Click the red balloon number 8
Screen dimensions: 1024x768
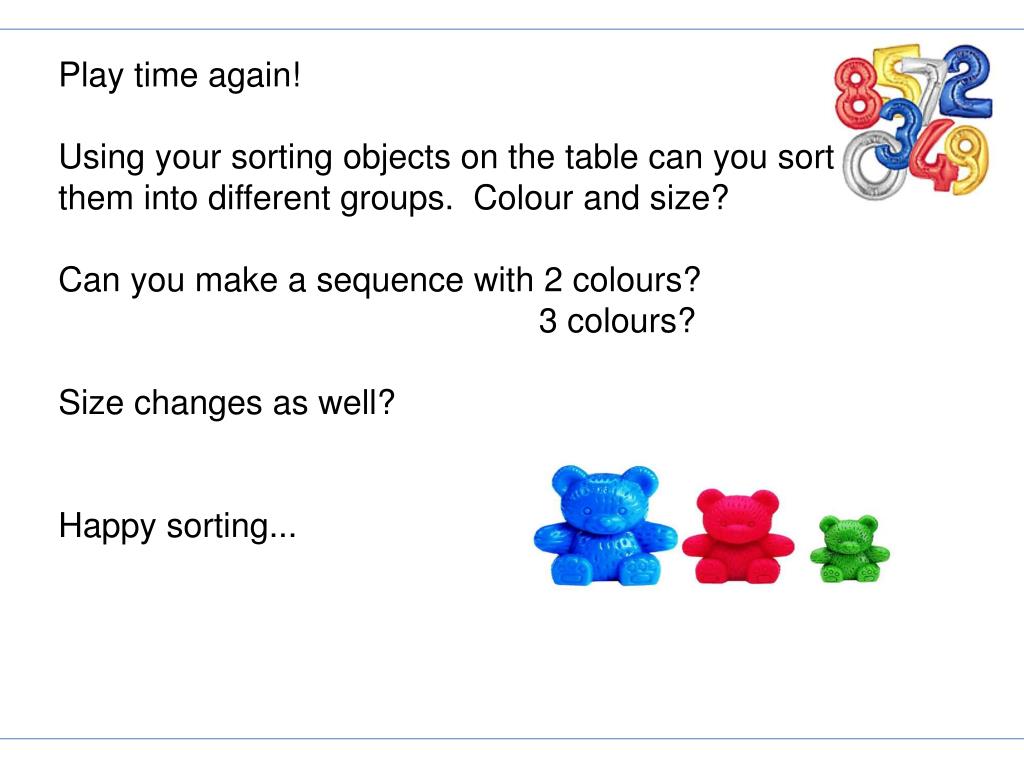(x=858, y=91)
